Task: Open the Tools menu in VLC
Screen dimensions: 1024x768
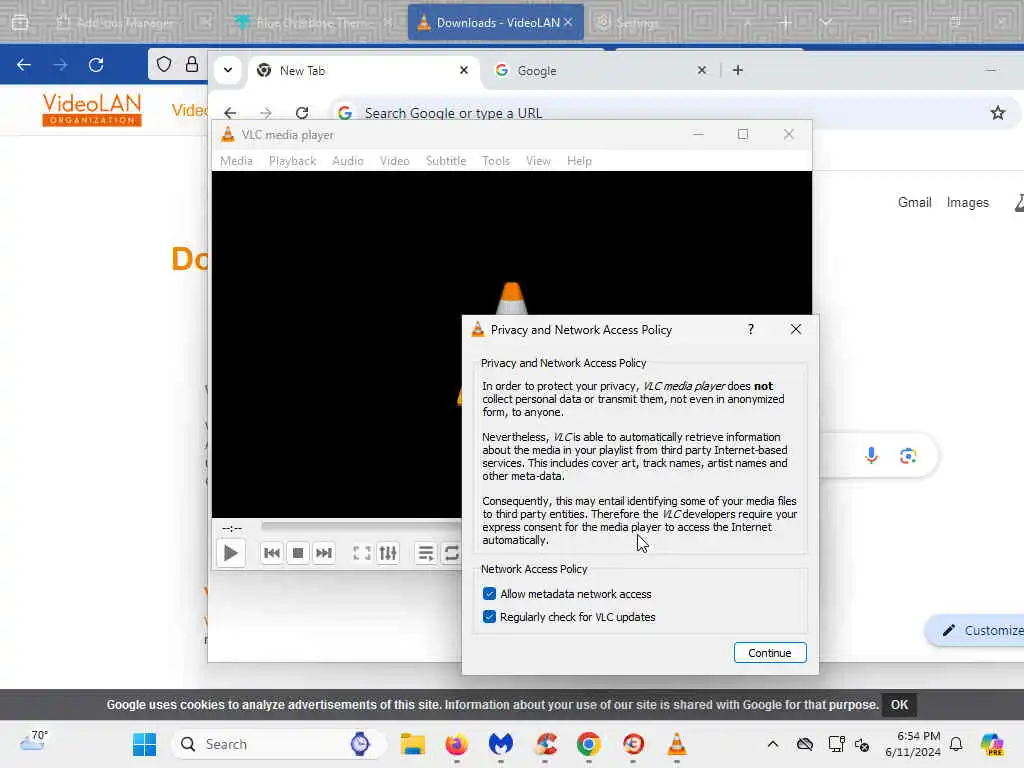Action: pos(496,161)
